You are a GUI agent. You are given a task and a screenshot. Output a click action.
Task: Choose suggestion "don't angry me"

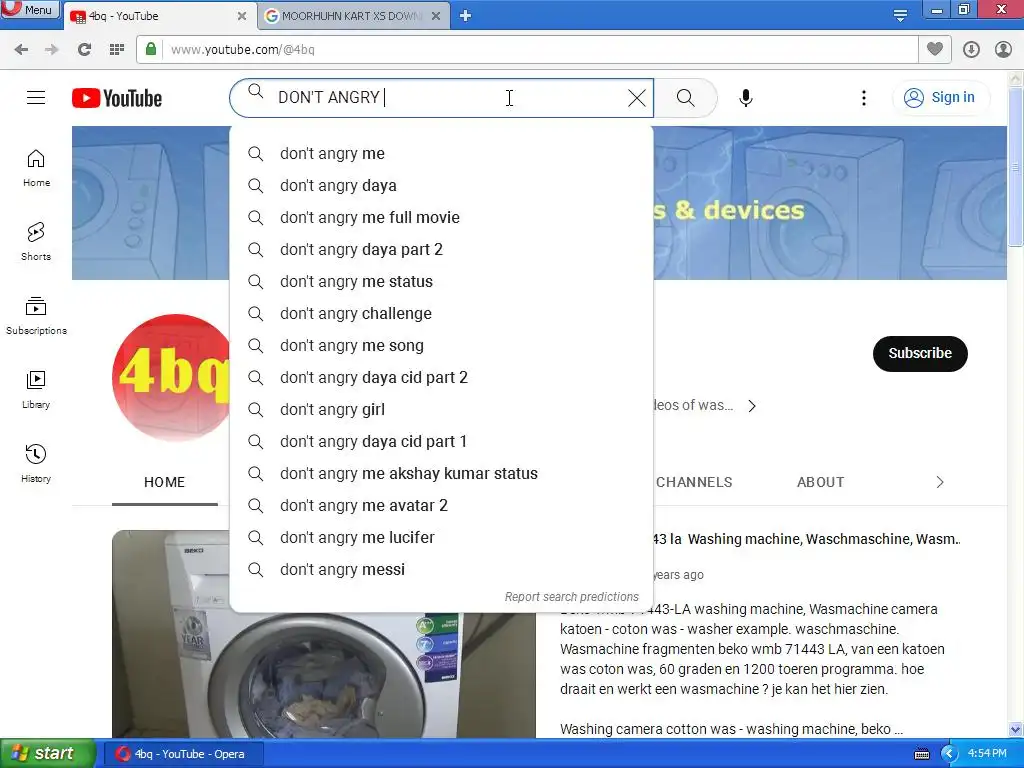tap(441, 153)
